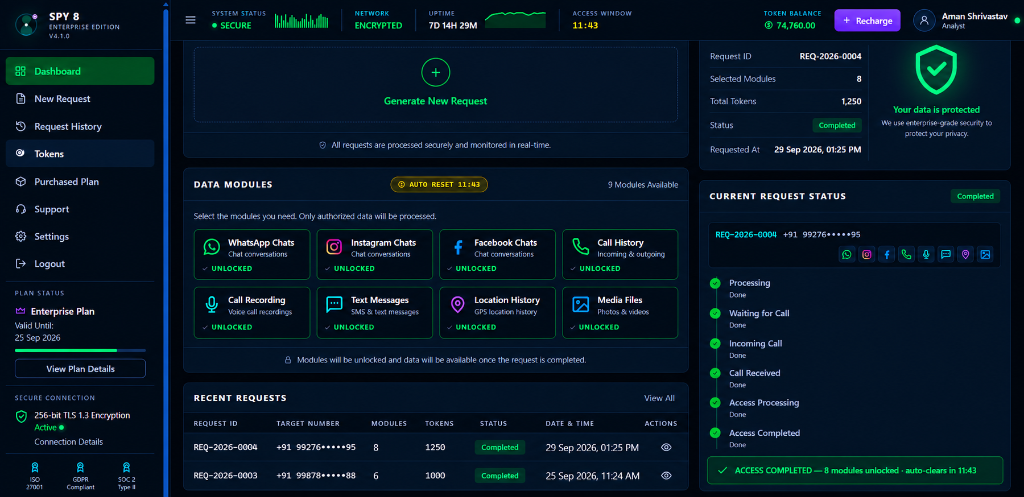Click the 9 Modules Available text

click(643, 185)
